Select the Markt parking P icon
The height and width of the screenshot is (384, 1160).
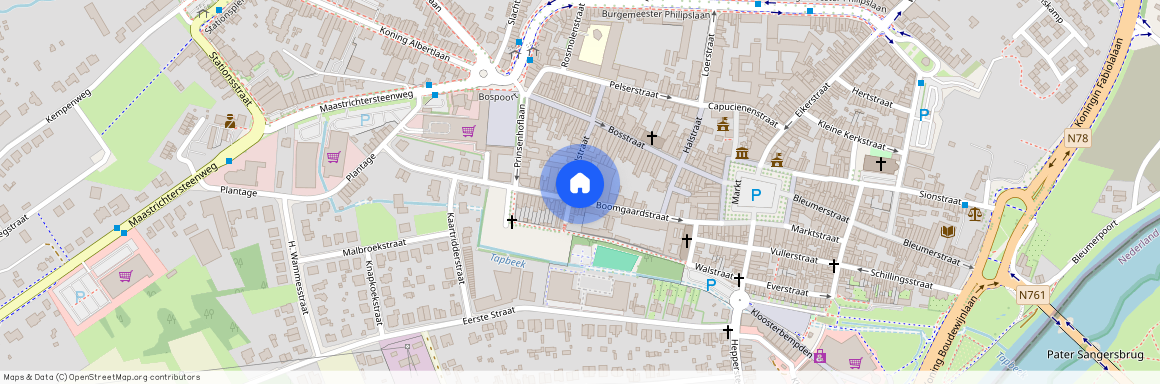(755, 195)
